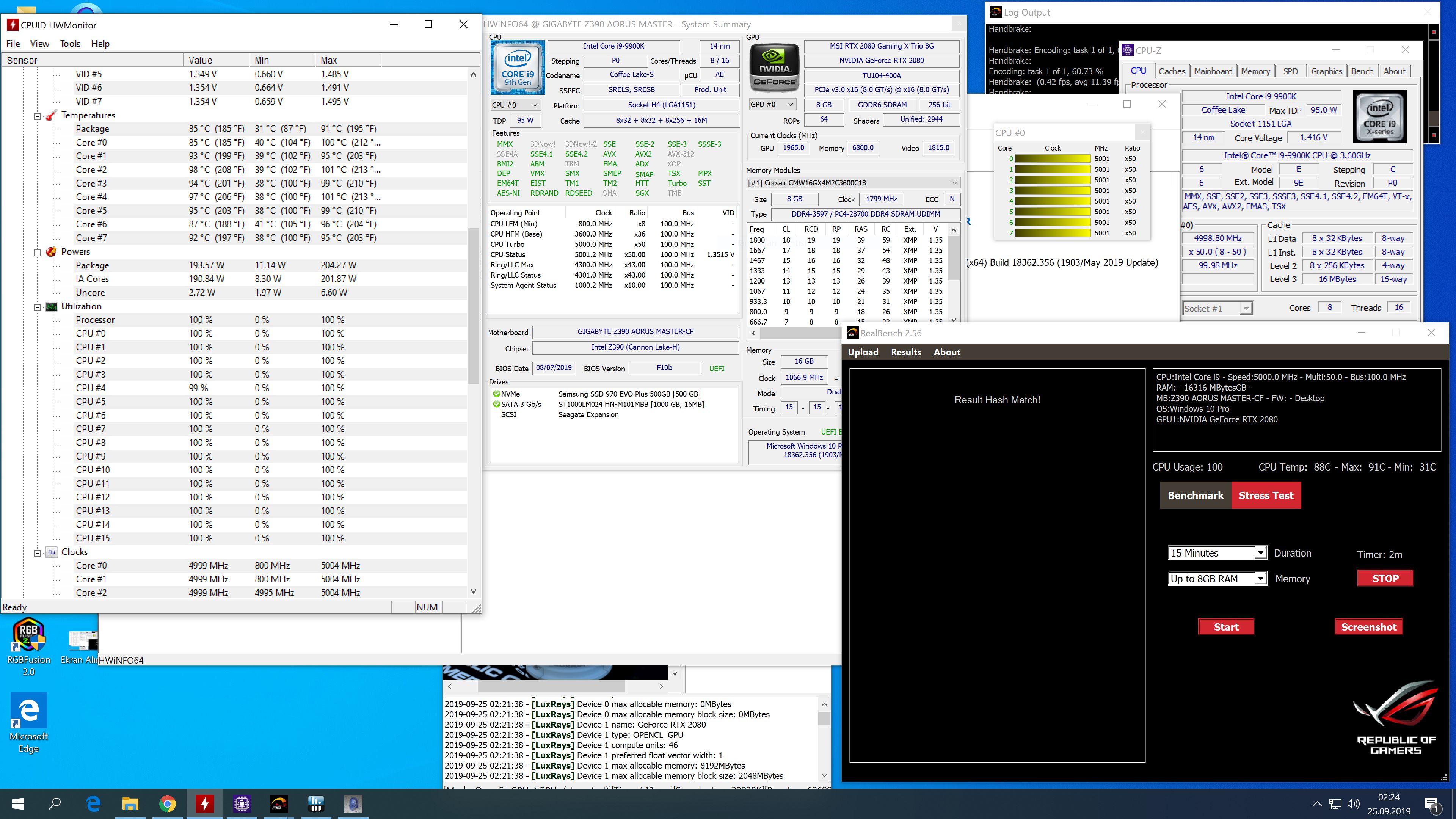The width and height of the screenshot is (1456, 819).
Task: Click the taskbar search magnifier icon
Action: coord(55,804)
